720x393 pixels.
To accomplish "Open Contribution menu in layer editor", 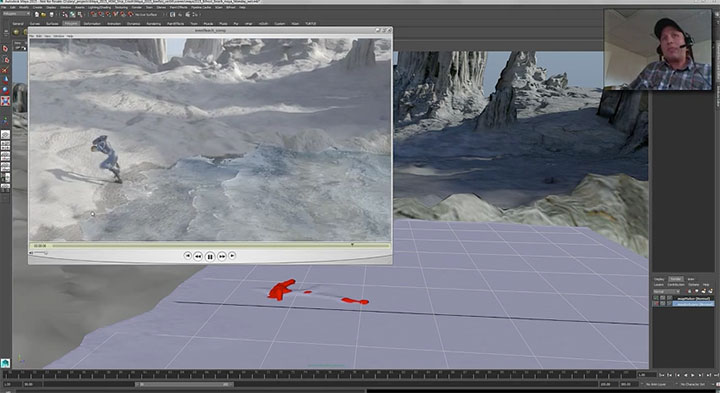I will click(x=676, y=285).
